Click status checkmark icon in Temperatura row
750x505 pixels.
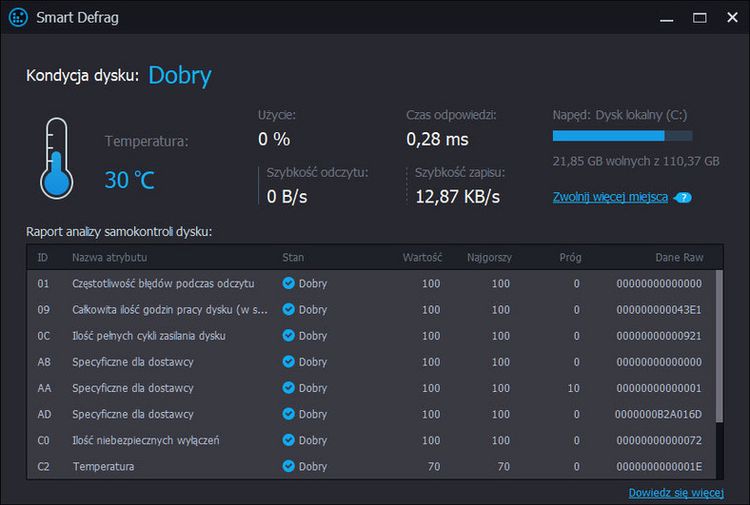[x=288, y=466]
